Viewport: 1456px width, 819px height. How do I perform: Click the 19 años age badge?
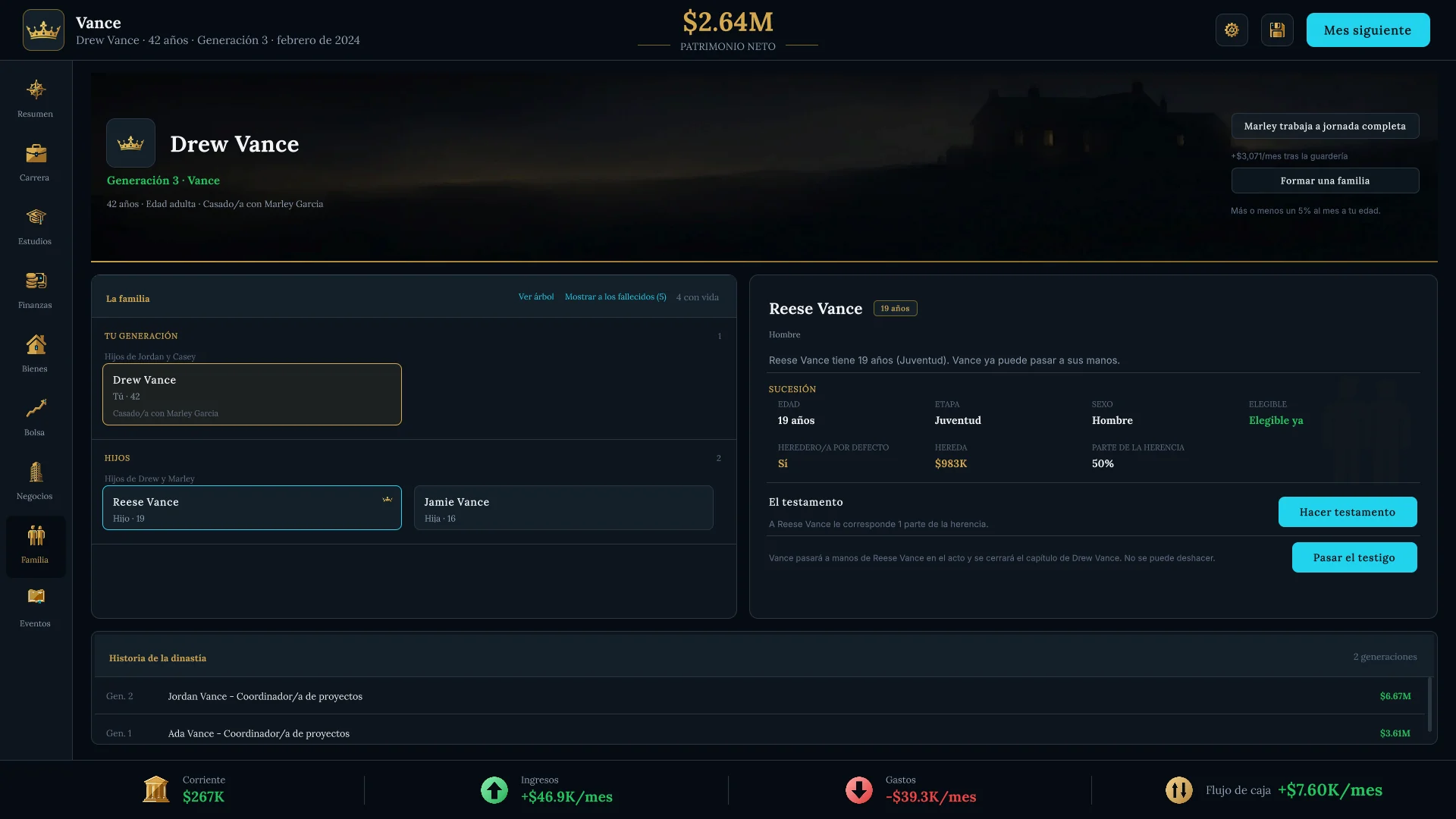895,309
